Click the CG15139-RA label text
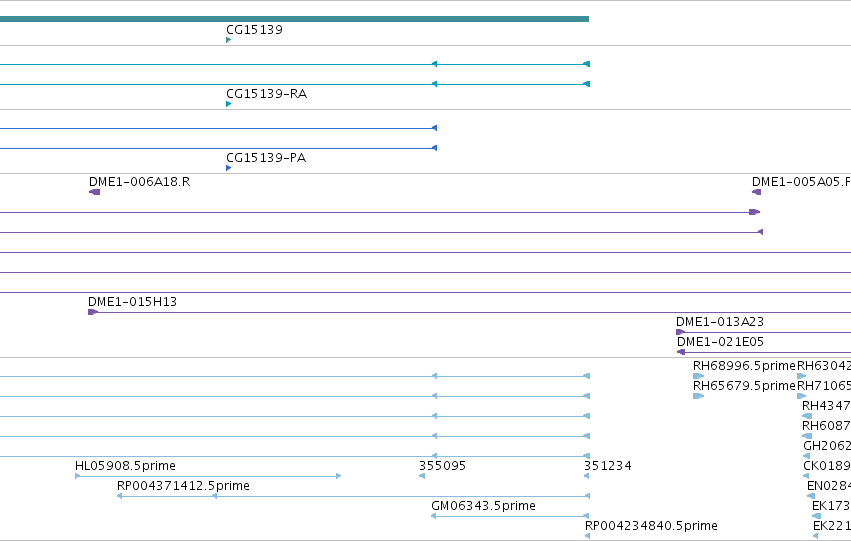The image size is (851, 541). tap(266, 94)
